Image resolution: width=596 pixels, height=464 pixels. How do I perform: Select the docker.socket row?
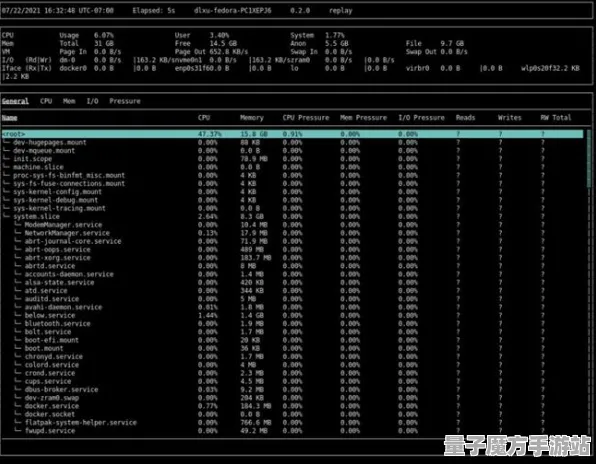coord(292,414)
